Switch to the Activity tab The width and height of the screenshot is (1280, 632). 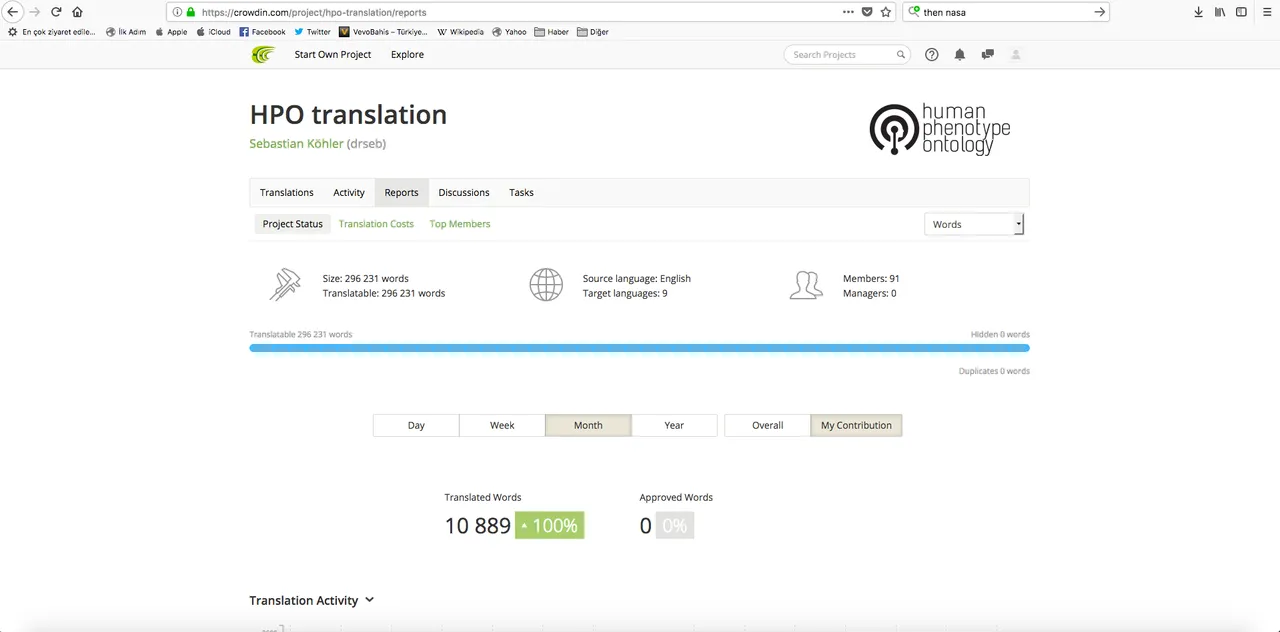click(349, 192)
